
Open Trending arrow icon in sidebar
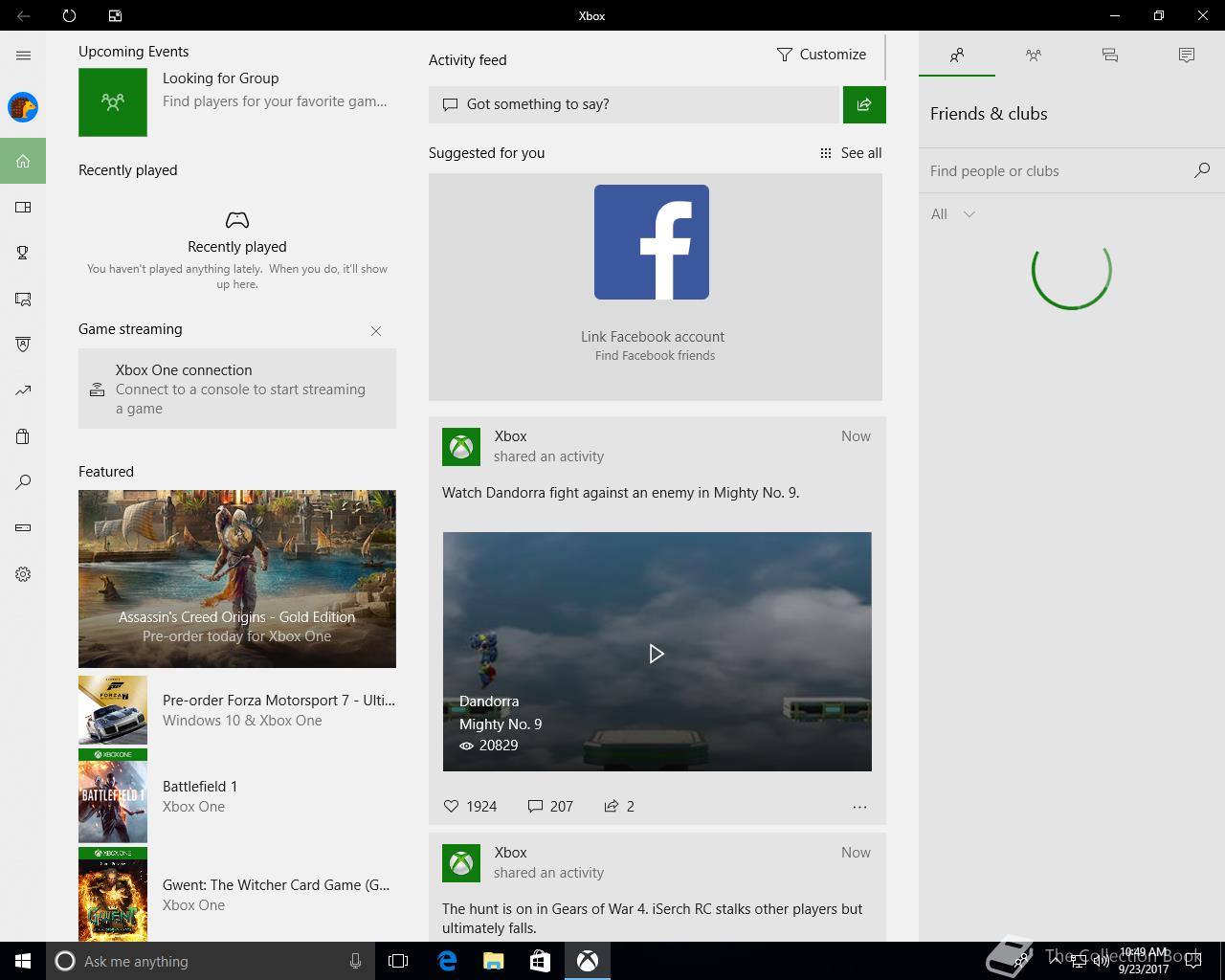(23, 390)
